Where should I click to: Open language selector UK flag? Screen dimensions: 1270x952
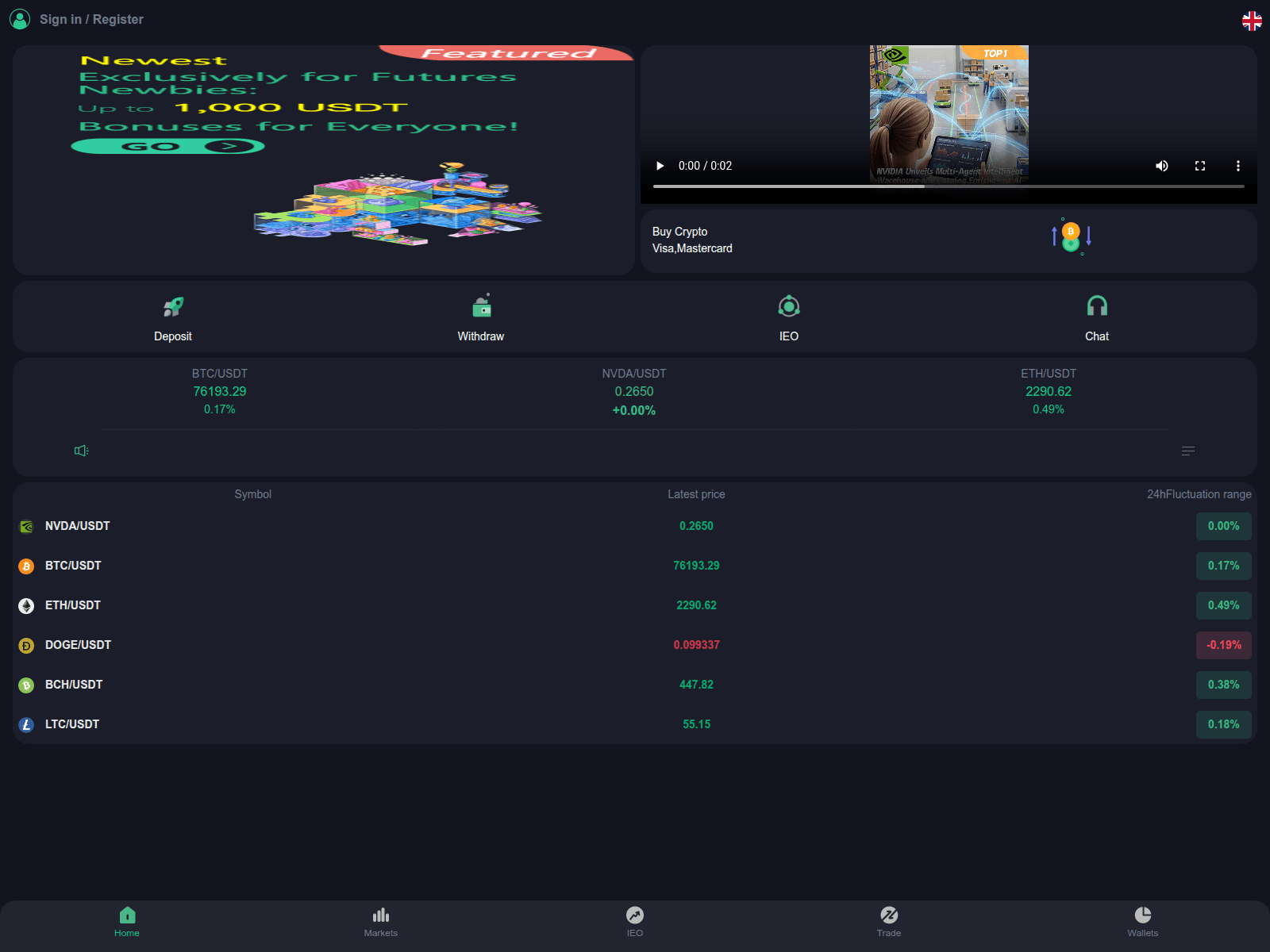[x=1252, y=21]
